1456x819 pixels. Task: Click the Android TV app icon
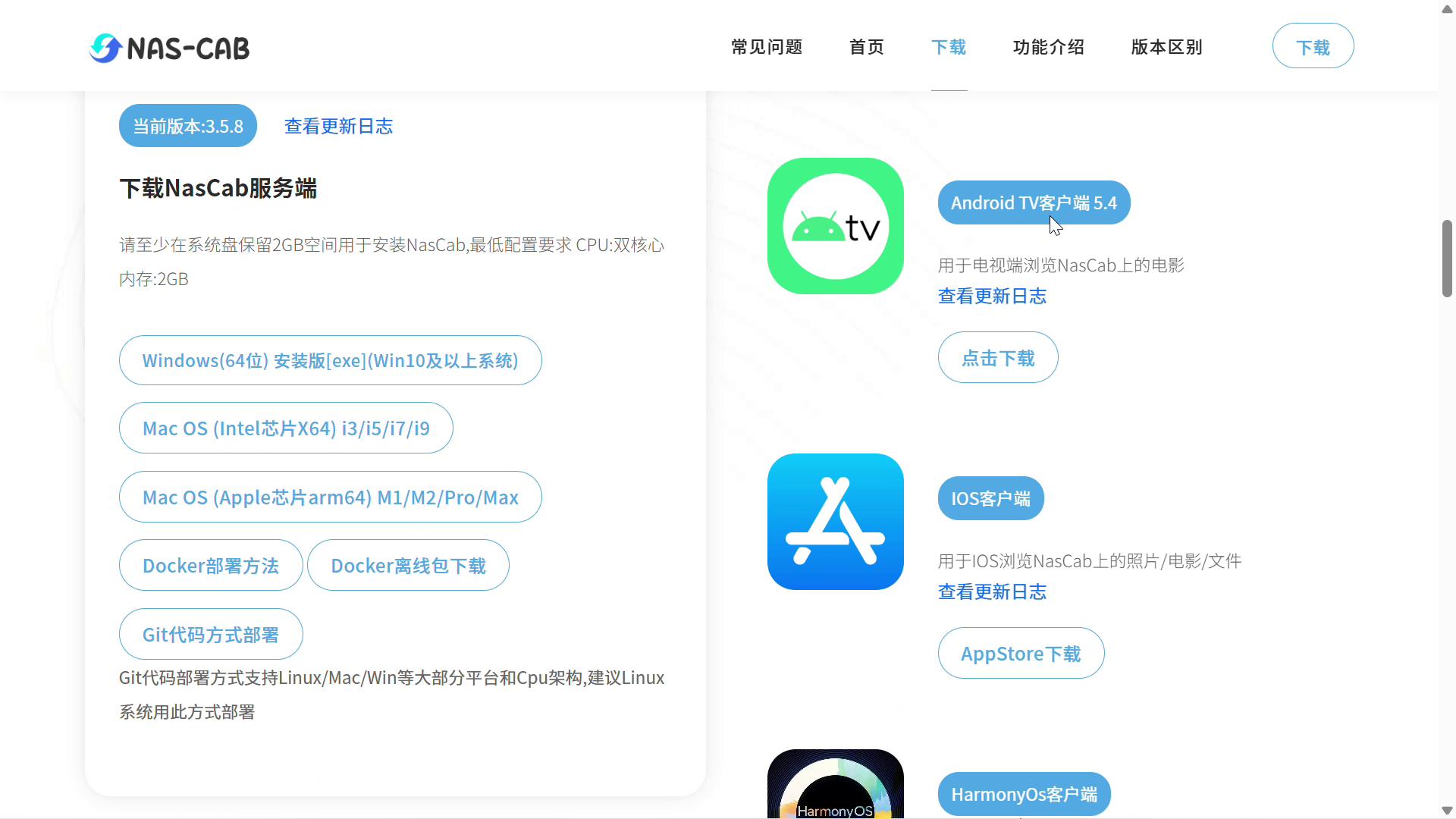(835, 226)
